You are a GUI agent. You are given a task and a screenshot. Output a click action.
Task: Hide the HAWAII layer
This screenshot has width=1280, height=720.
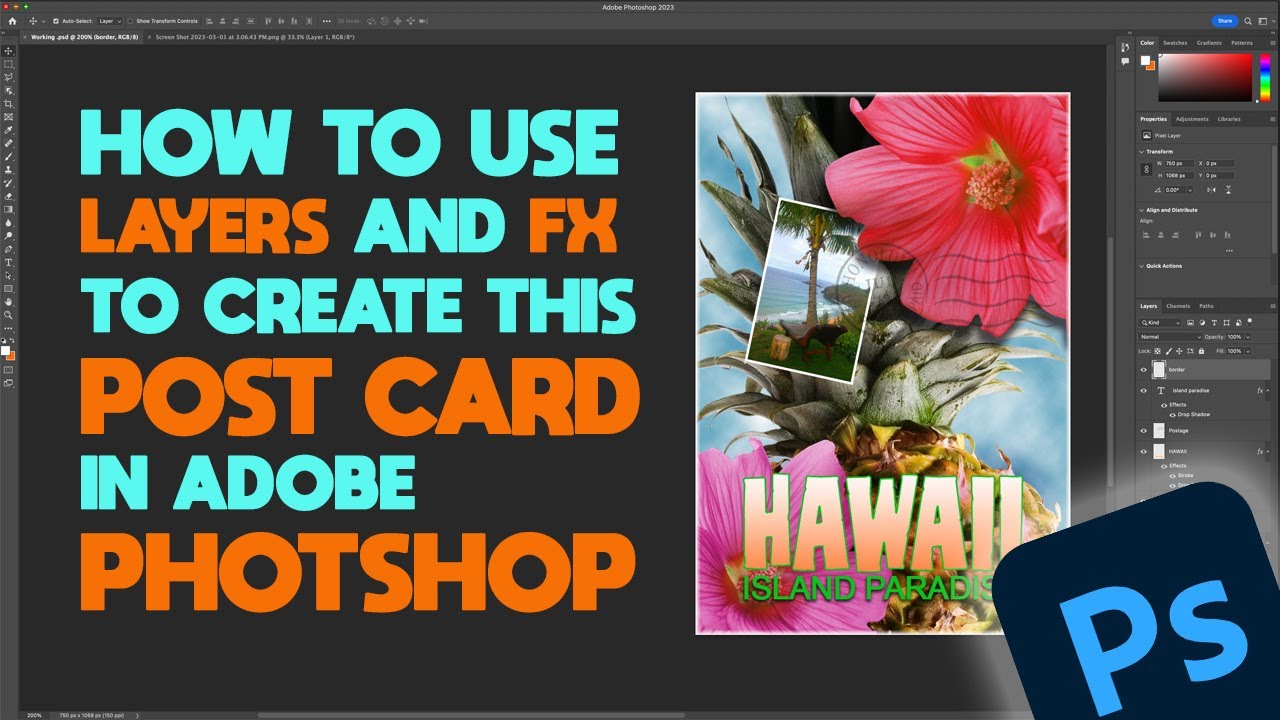click(1144, 451)
